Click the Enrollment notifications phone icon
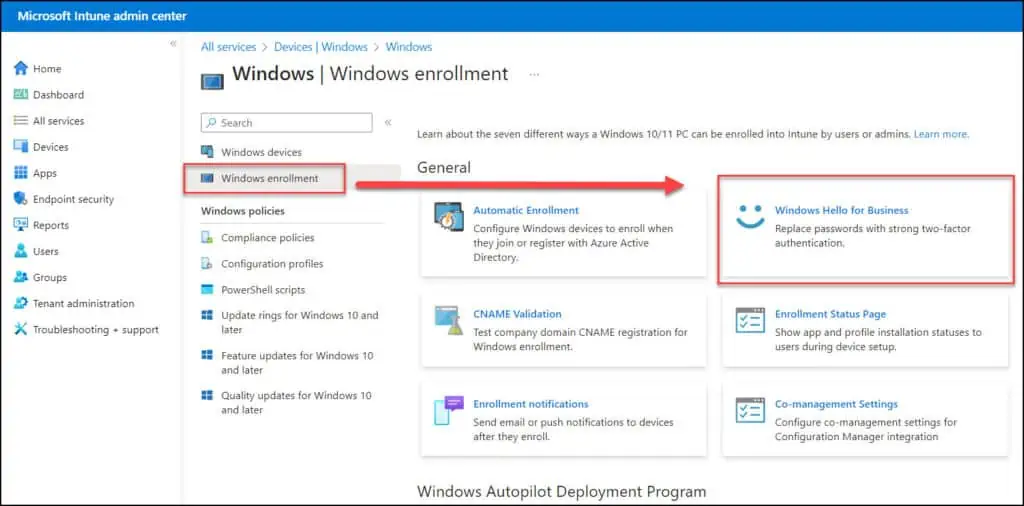The image size is (1024, 506). point(449,411)
